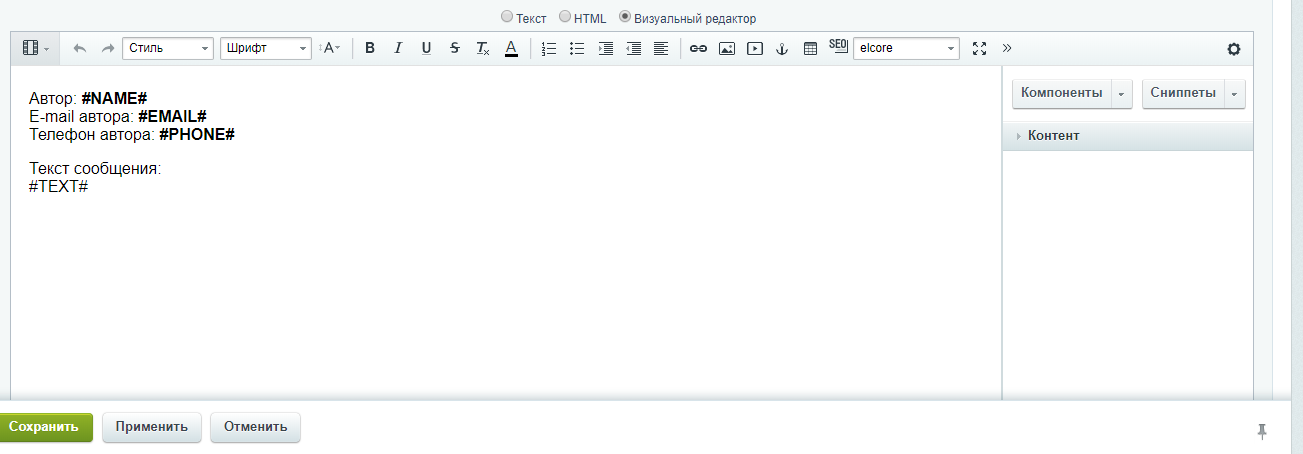Click the remove formatting icon
Image resolution: width=1303 pixels, height=454 pixels.
[x=483, y=48]
